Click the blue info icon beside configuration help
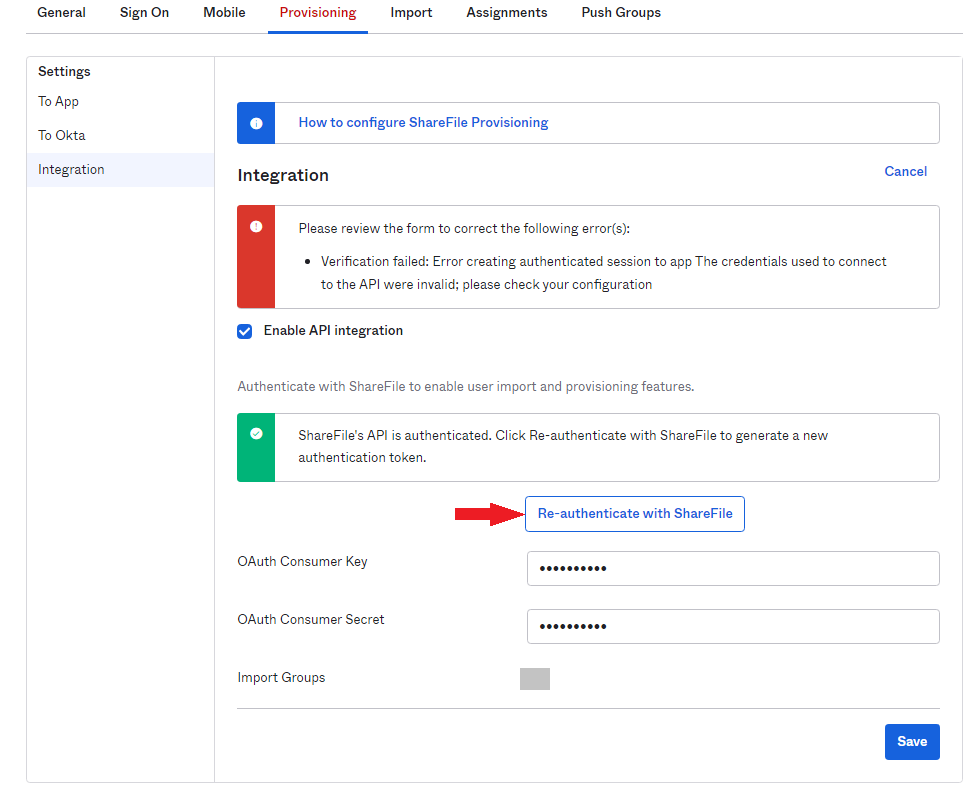Viewport: 980px width, 792px height. click(x=256, y=122)
